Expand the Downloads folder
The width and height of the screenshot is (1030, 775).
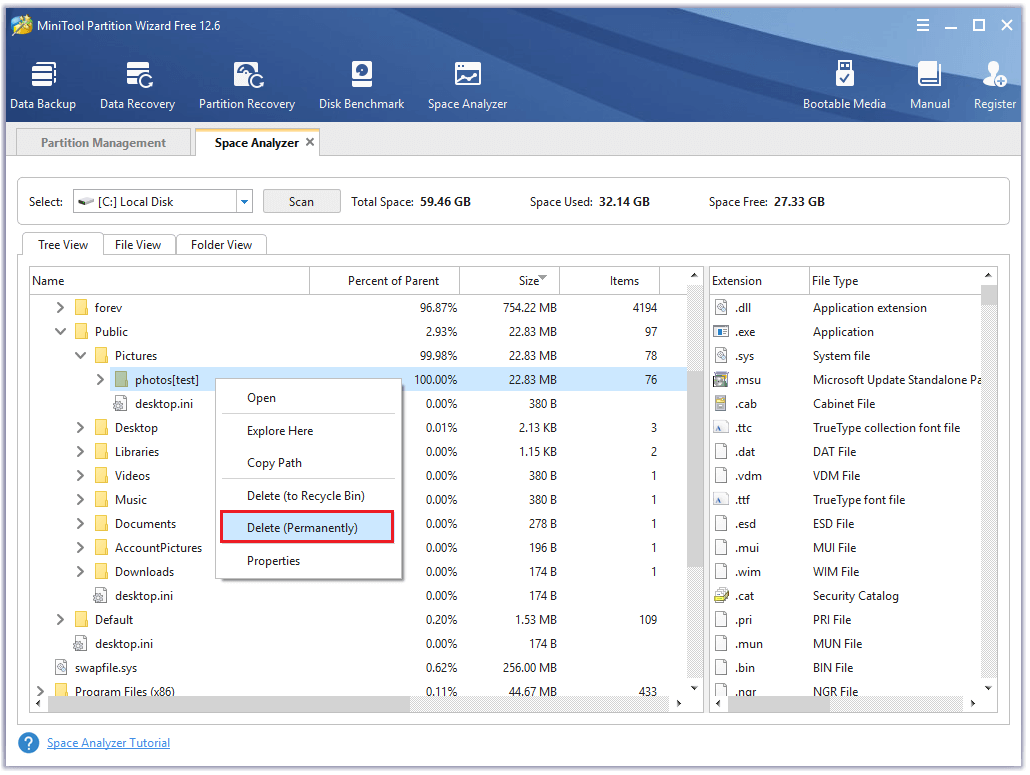[x=80, y=572]
